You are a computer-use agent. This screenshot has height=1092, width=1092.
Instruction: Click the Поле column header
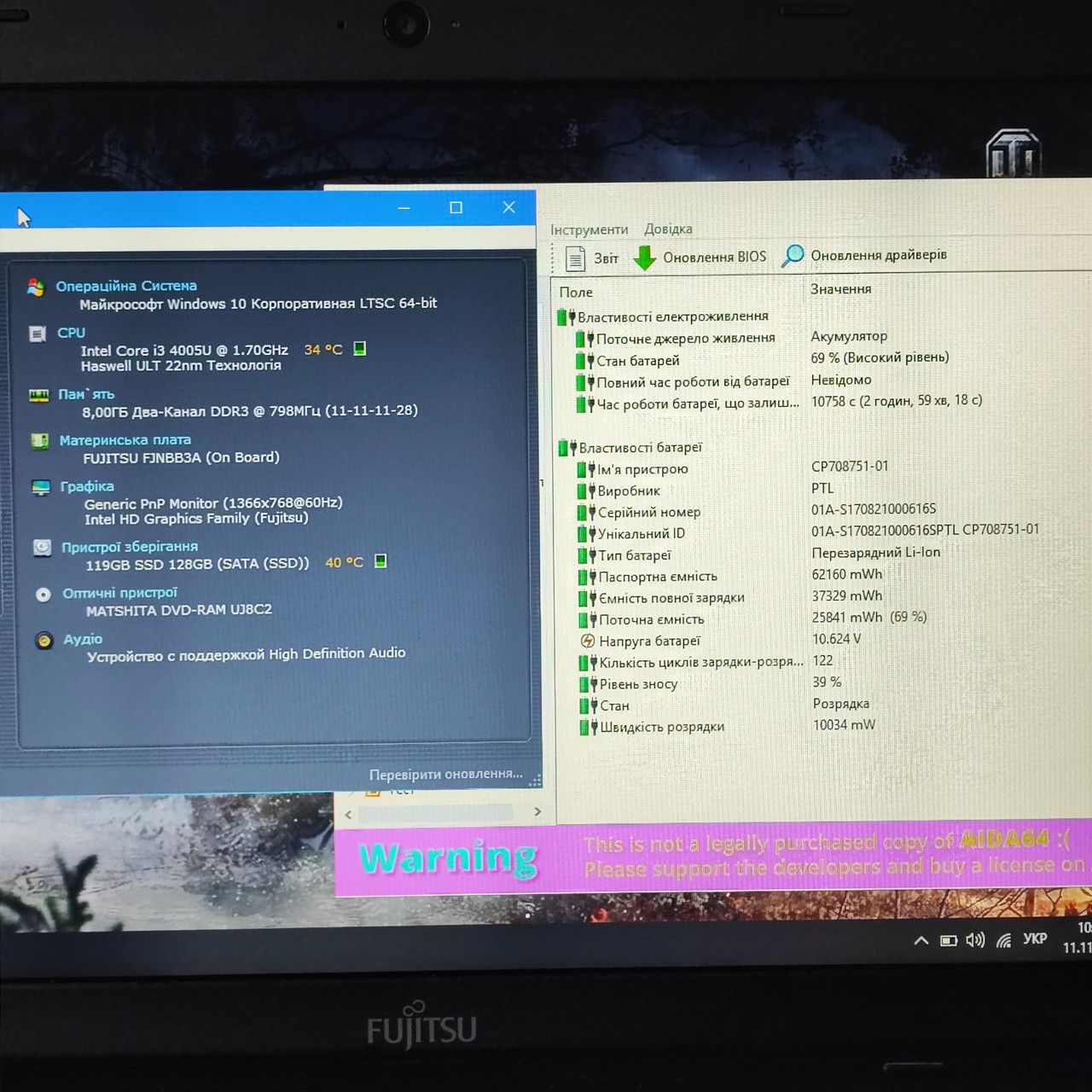576,292
